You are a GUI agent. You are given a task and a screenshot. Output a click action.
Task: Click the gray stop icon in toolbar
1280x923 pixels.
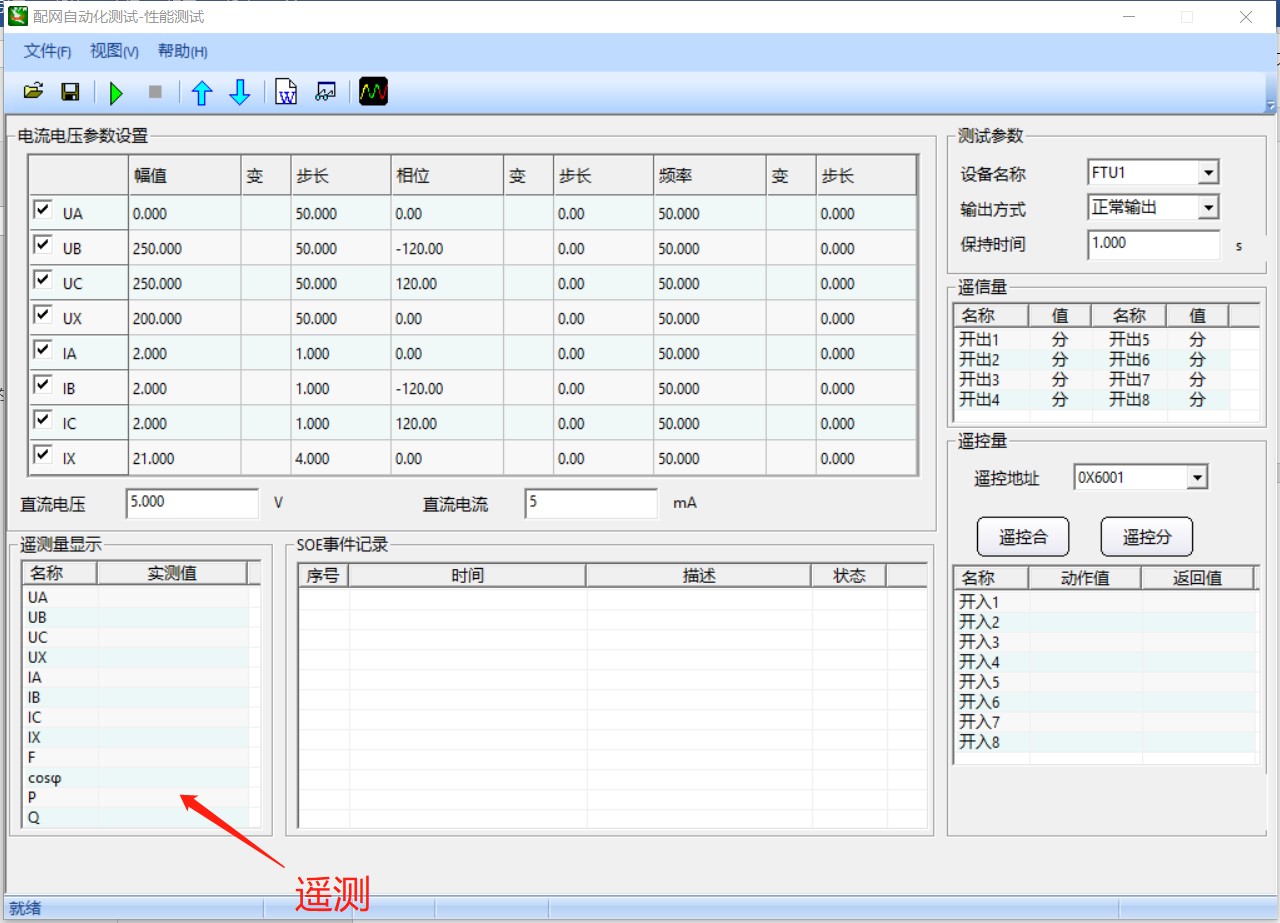click(155, 92)
